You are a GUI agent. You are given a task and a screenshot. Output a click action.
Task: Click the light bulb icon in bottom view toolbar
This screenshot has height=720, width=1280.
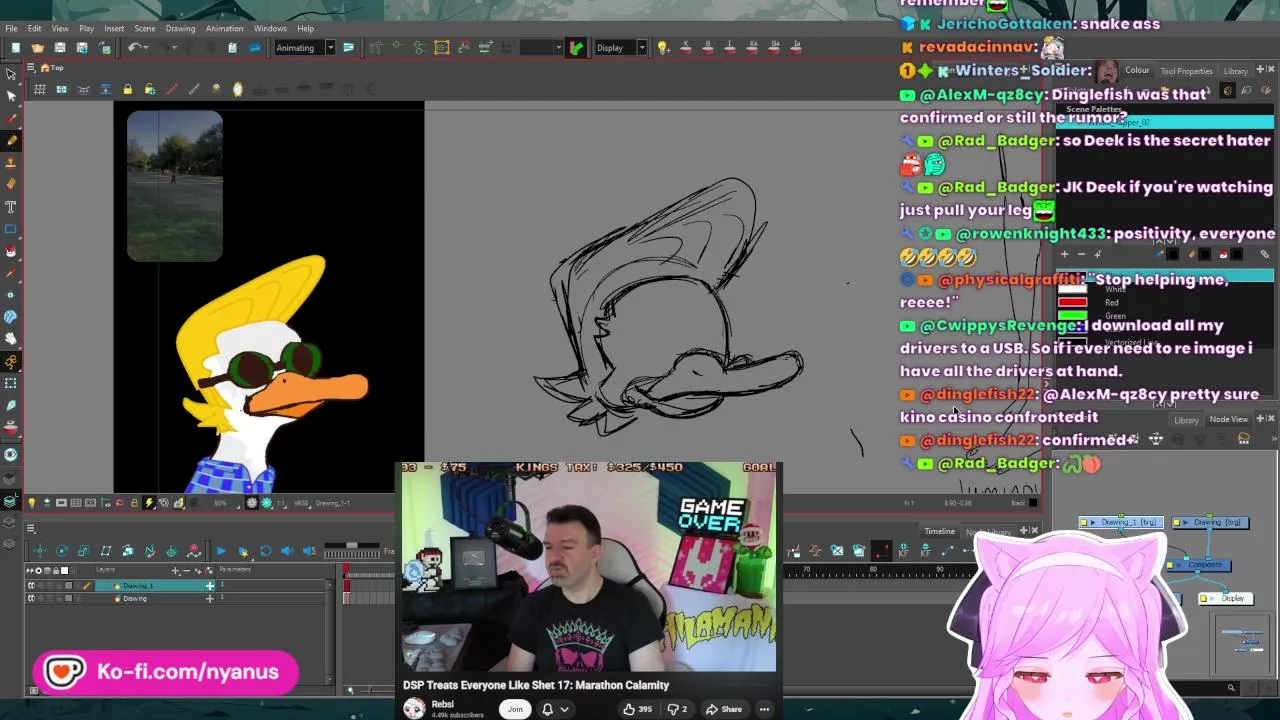click(31, 503)
